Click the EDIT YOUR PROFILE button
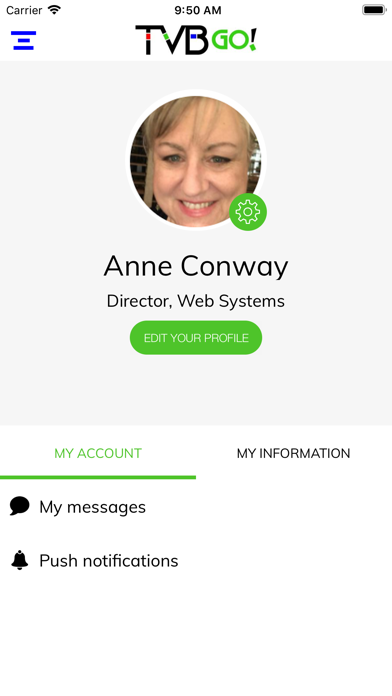Screen dimensions: 392x696 point(196,338)
